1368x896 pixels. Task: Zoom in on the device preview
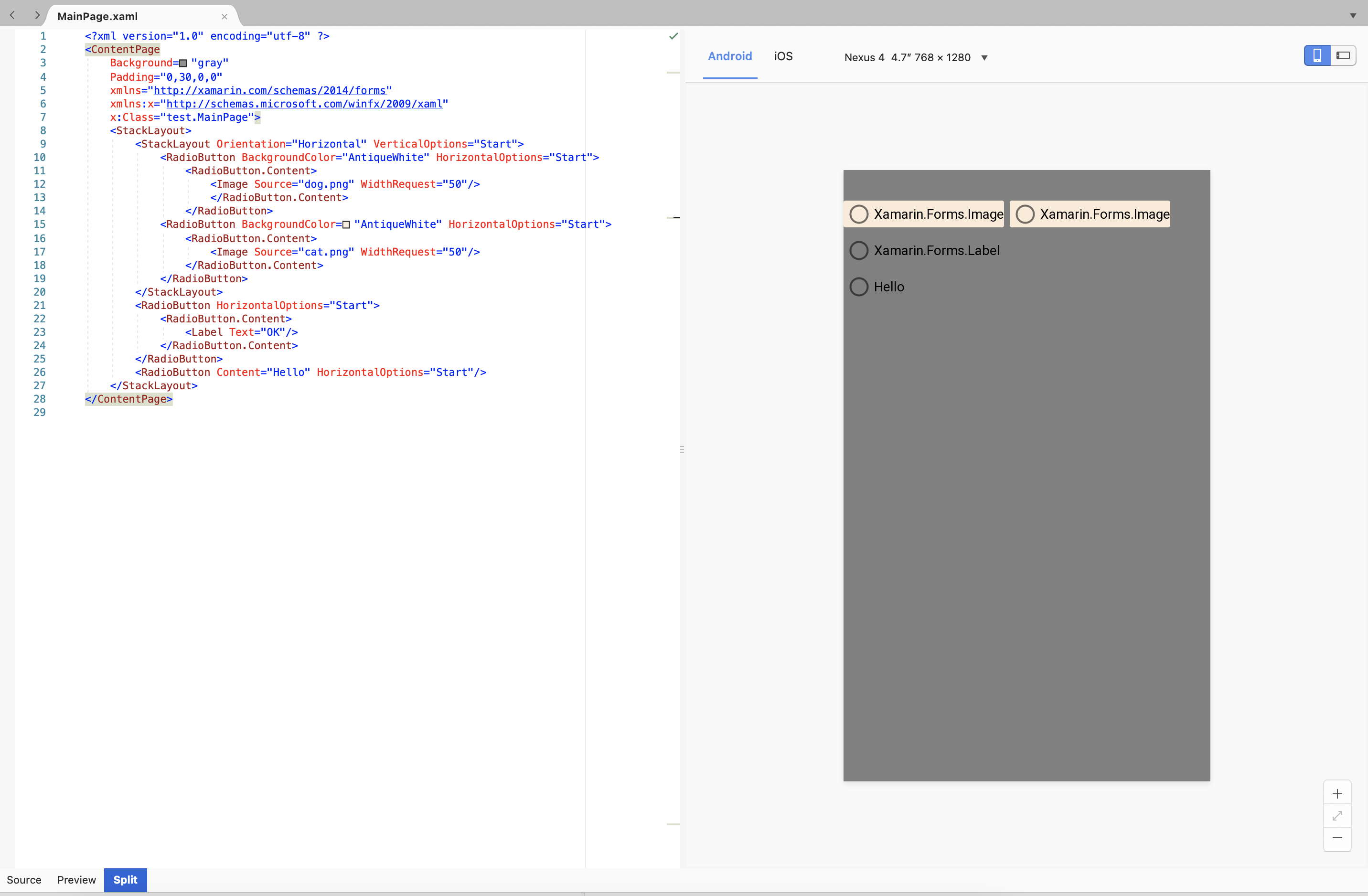(1337, 794)
